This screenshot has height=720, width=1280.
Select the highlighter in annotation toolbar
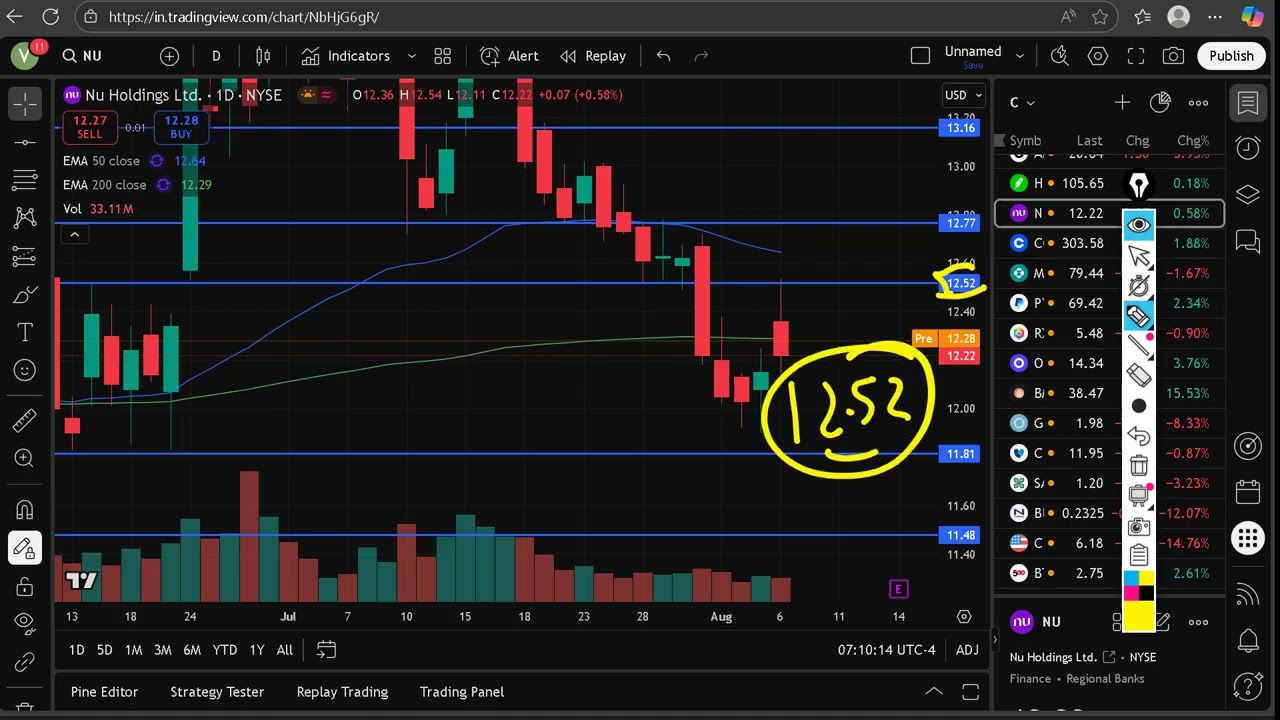coord(1139,317)
